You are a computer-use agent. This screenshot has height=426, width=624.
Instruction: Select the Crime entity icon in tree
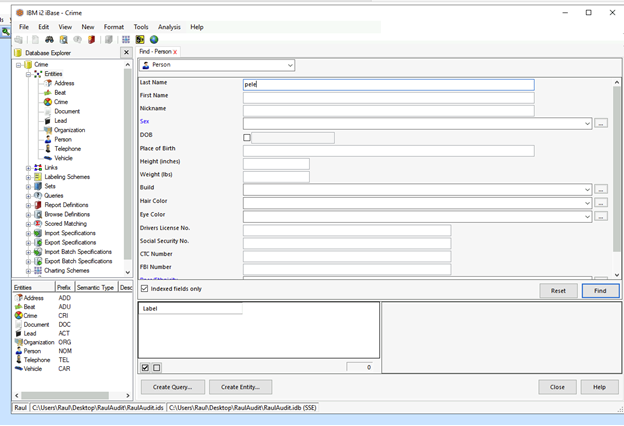point(47,102)
